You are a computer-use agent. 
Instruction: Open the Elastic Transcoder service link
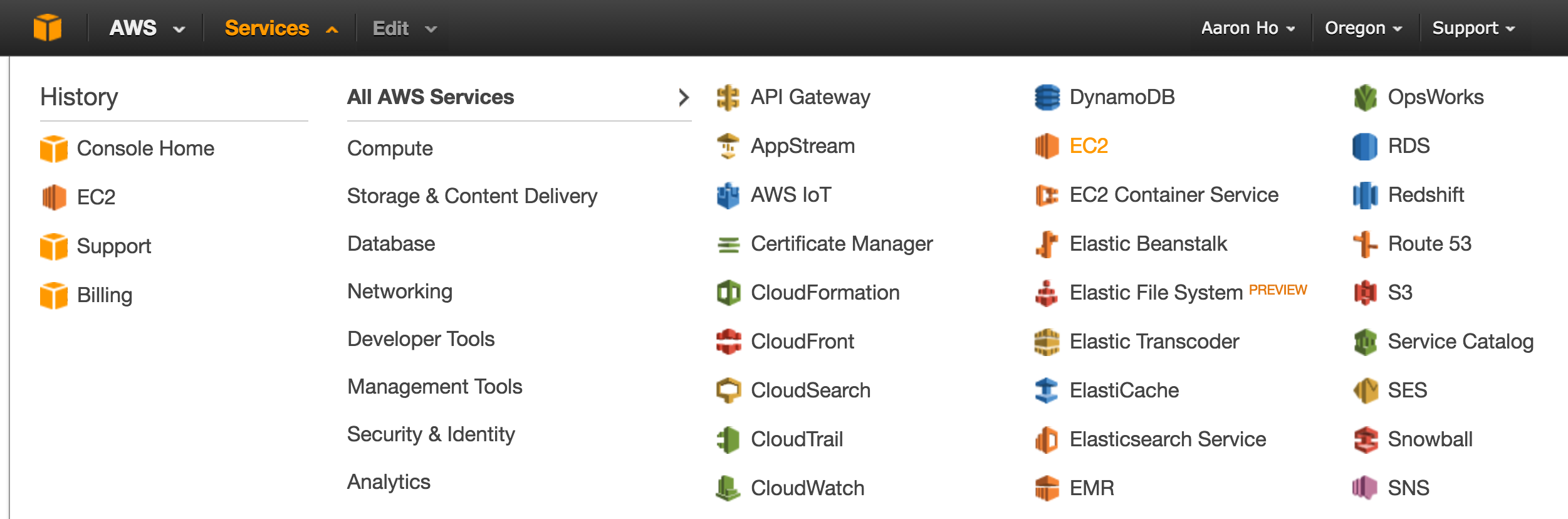tap(1154, 342)
